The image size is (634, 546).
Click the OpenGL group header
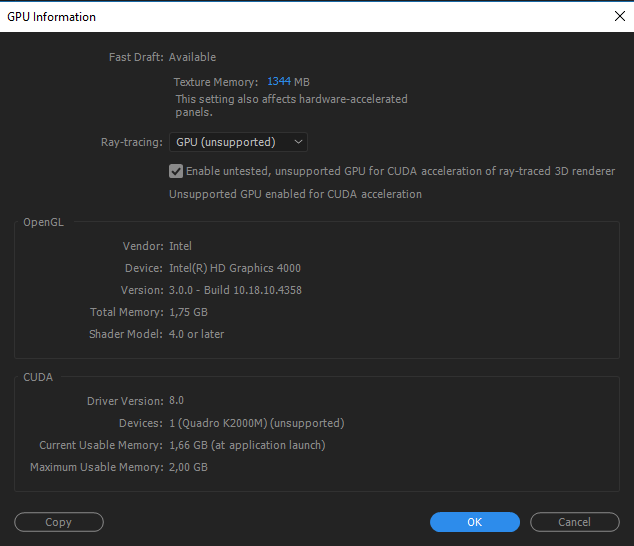pyautogui.click(x=43, y=222)
